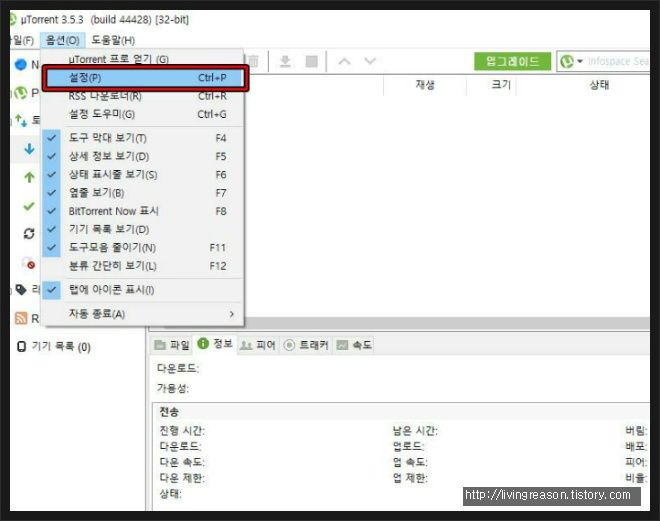Toggle BitTorrent Now 표시 option
The height and width of the screenshot is (521, 660).
tap(143, 211)
